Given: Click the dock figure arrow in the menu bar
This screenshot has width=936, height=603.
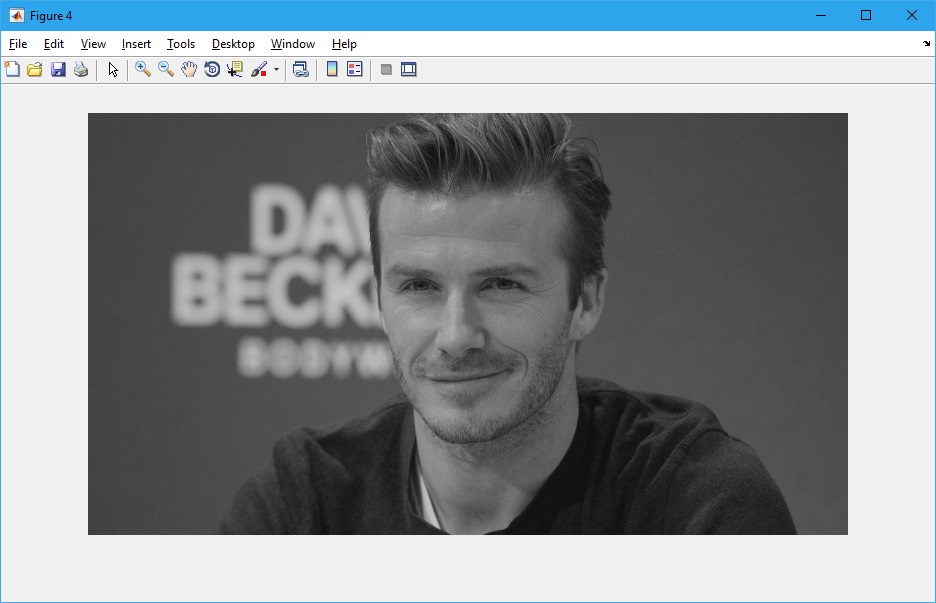Looking at the screenshot, I should click(926, 44).
